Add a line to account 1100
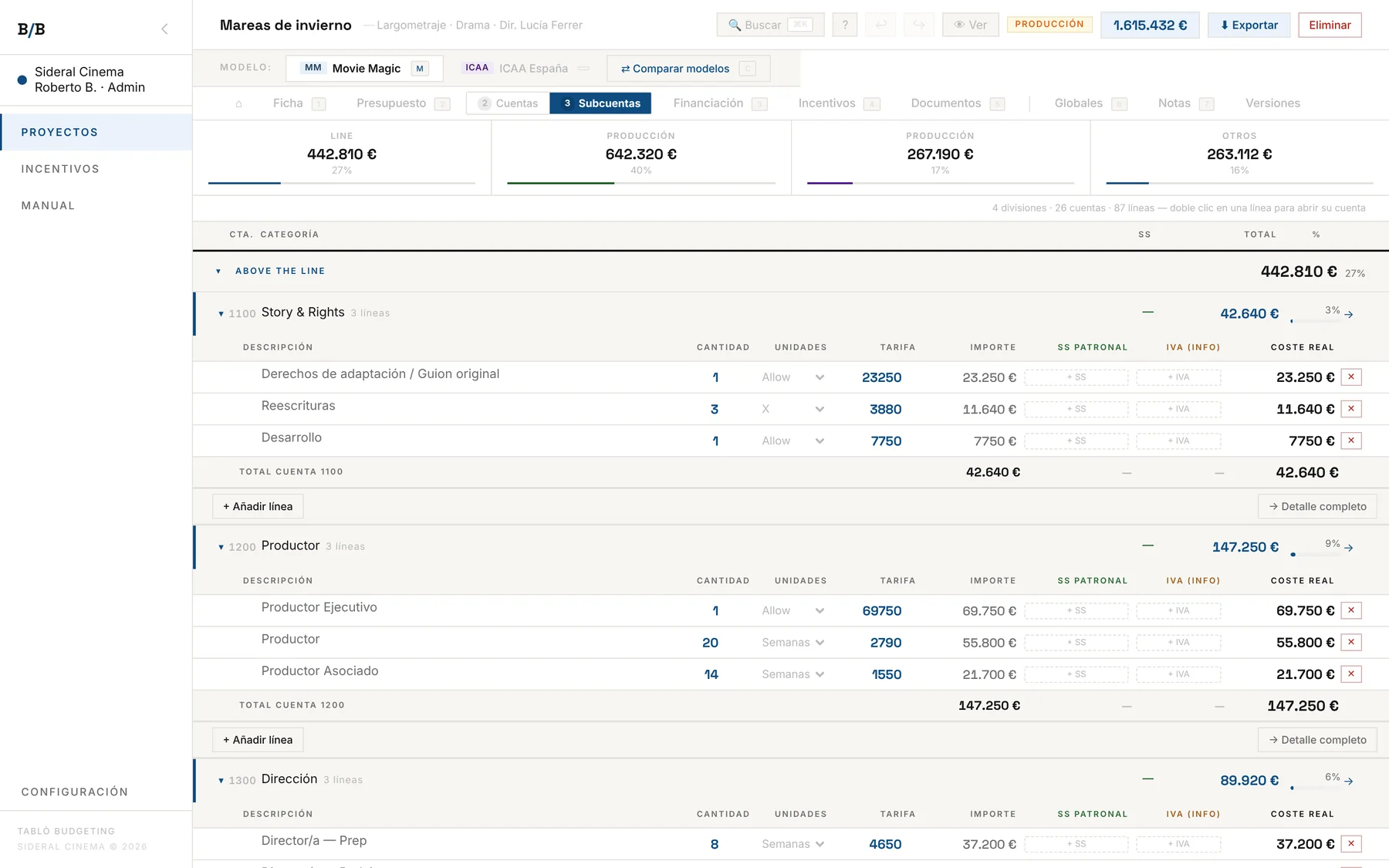1389x868 pixels. (x=258, y=506)
